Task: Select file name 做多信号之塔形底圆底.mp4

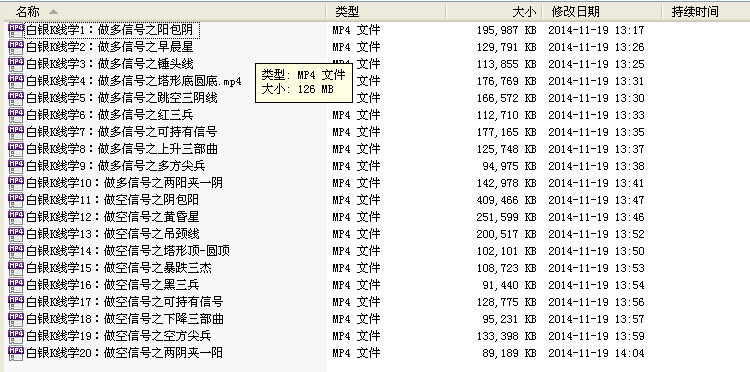Action: click(169, 81)
